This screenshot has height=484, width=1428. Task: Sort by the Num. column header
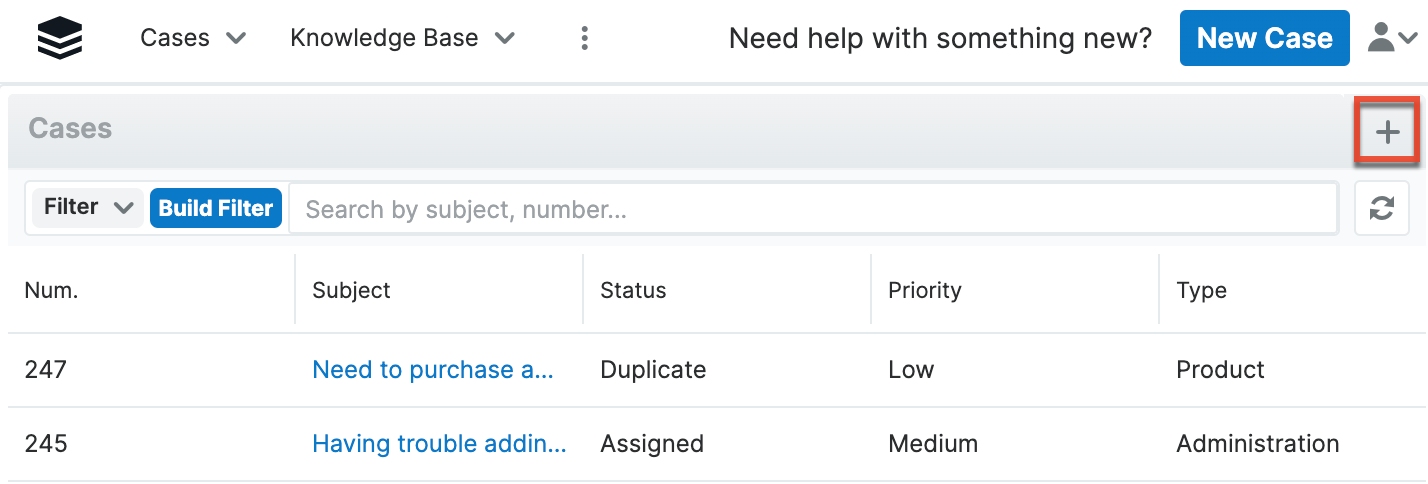(52, 291)
